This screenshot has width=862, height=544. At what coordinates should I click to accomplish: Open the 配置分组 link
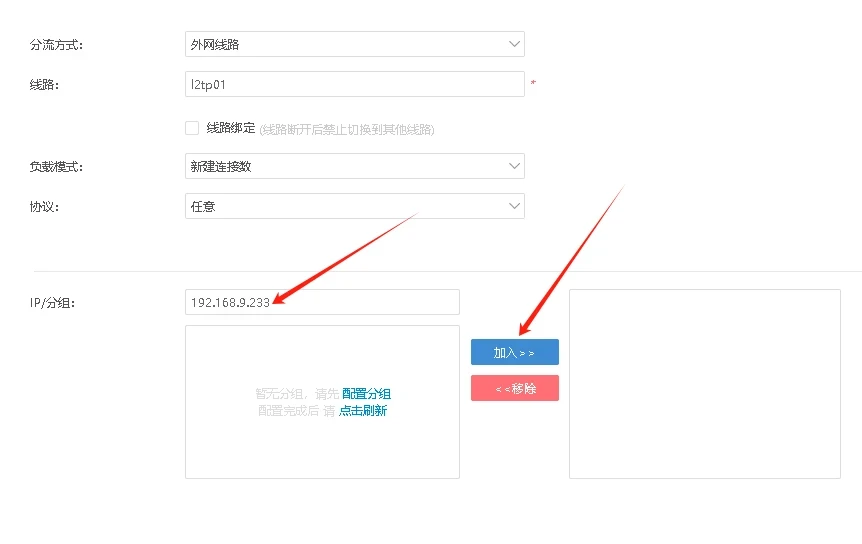[x=366, y=394]
